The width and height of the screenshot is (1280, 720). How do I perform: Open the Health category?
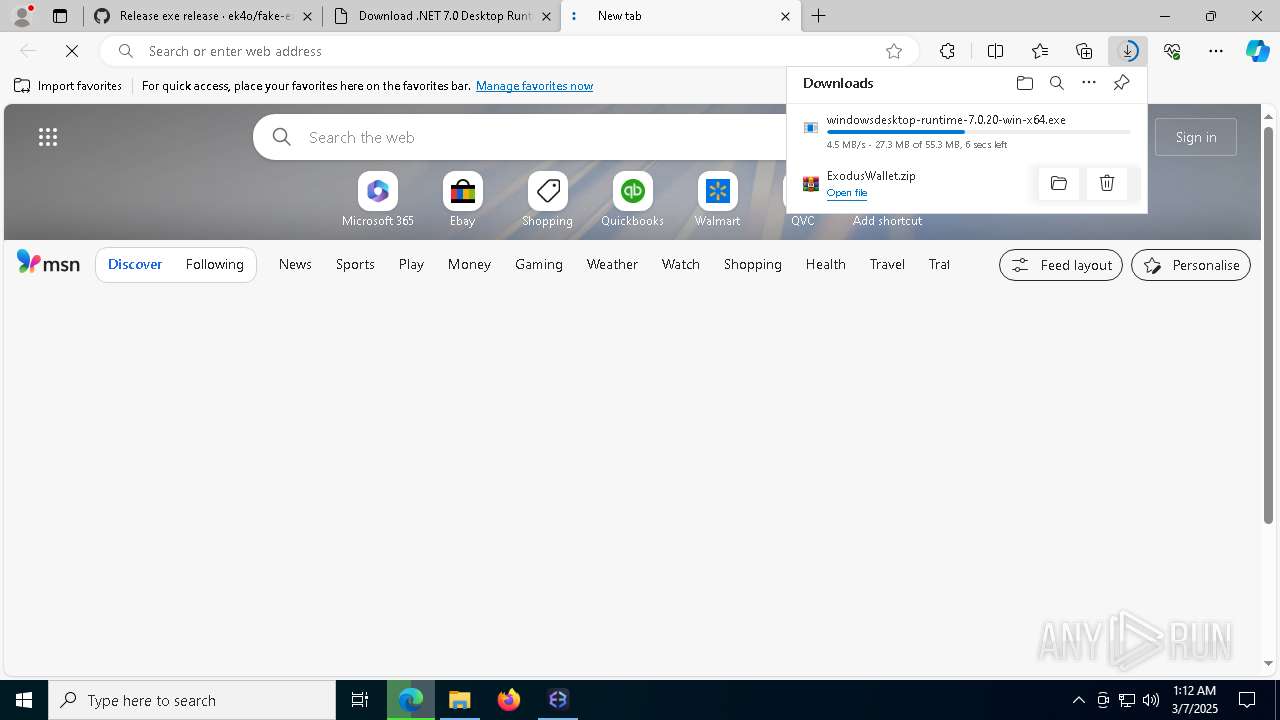point(826,265)
